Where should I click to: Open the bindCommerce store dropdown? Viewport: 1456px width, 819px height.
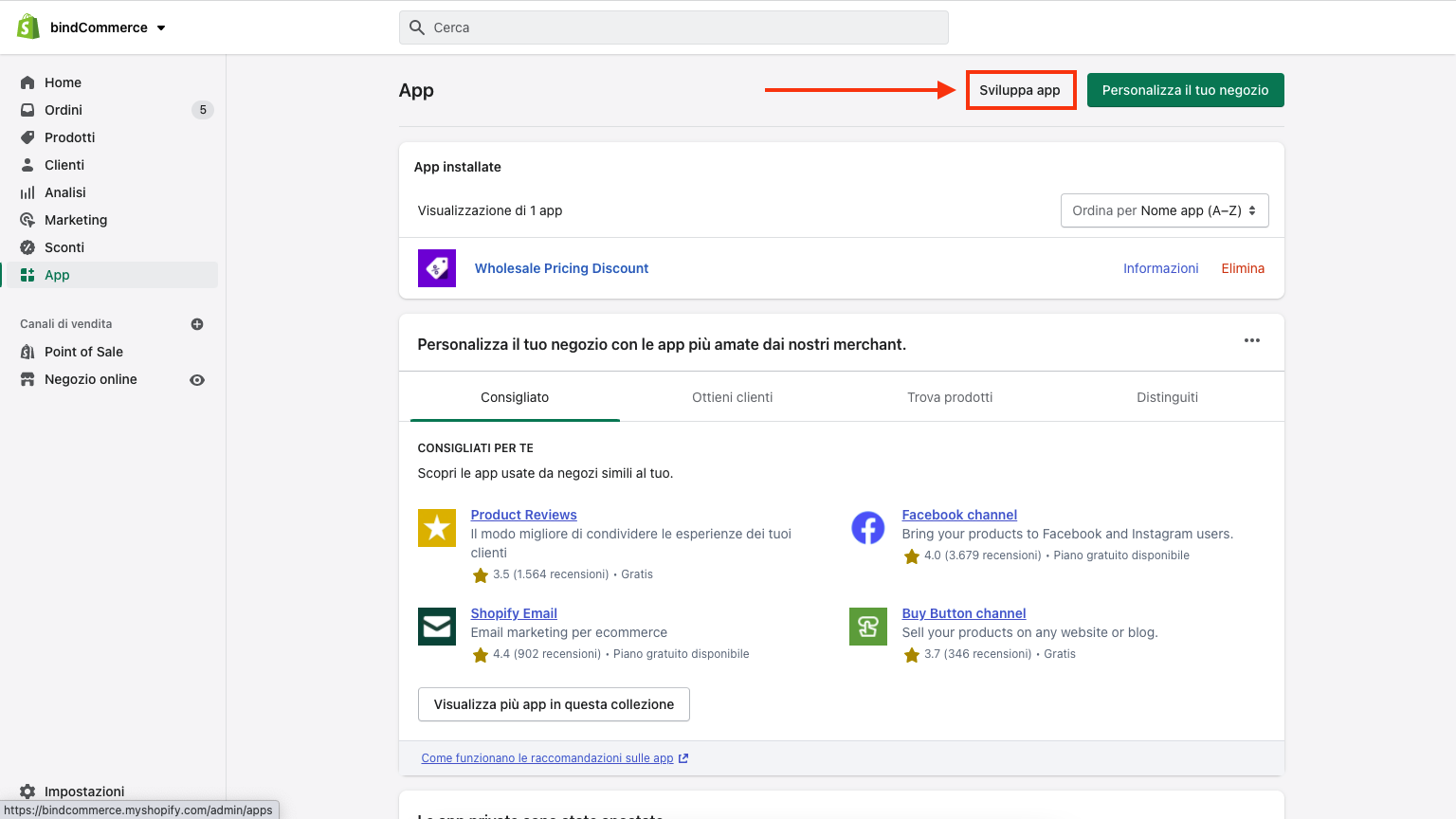pyautogui.click(x=108, y=27)
